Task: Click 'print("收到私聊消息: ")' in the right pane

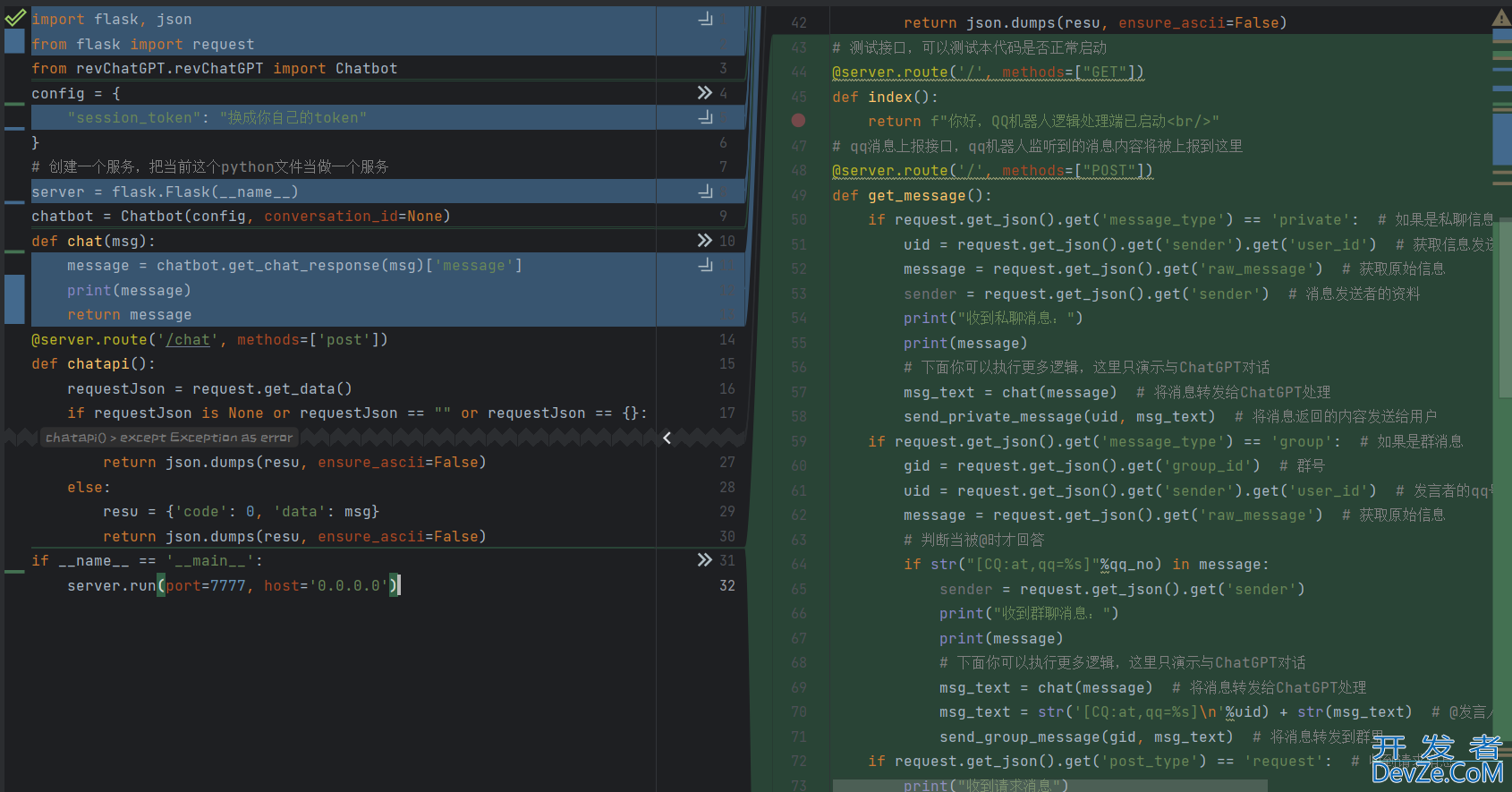Action: (993, 318)
